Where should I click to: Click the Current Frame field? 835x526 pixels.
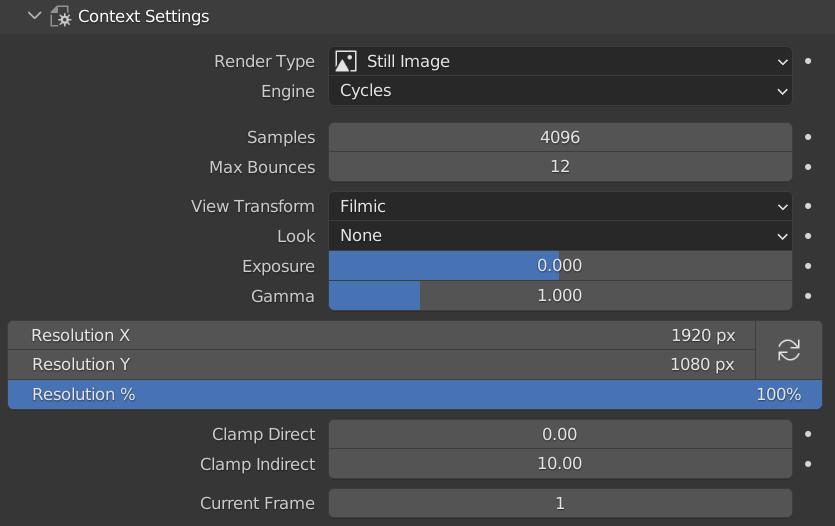point(560,503)
